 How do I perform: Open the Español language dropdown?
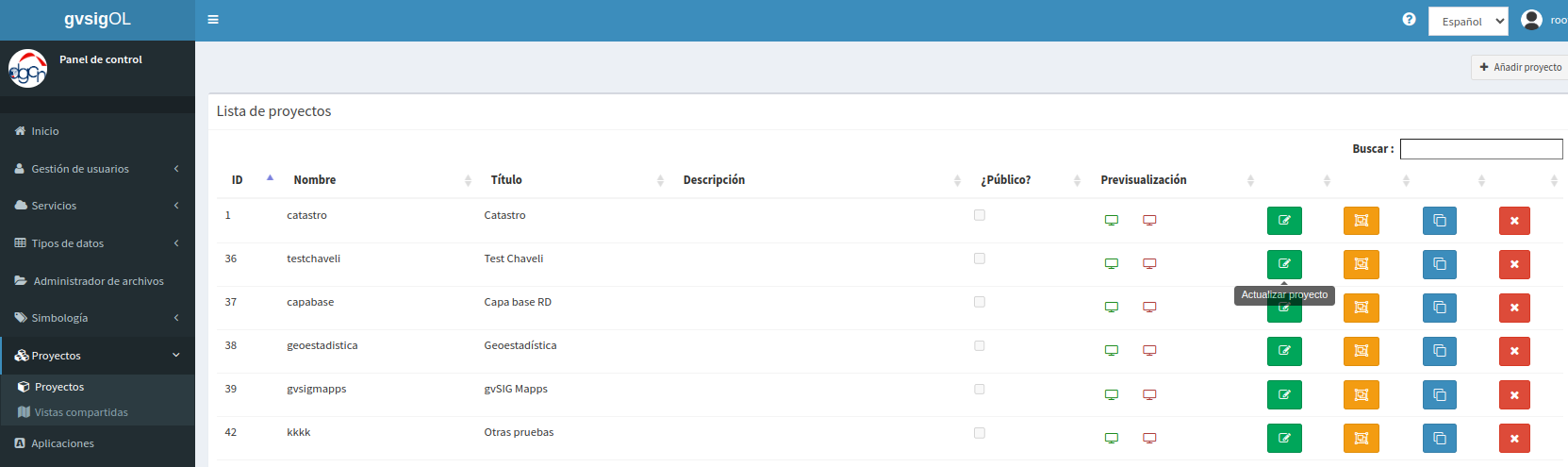click(x=1468, y=21)
